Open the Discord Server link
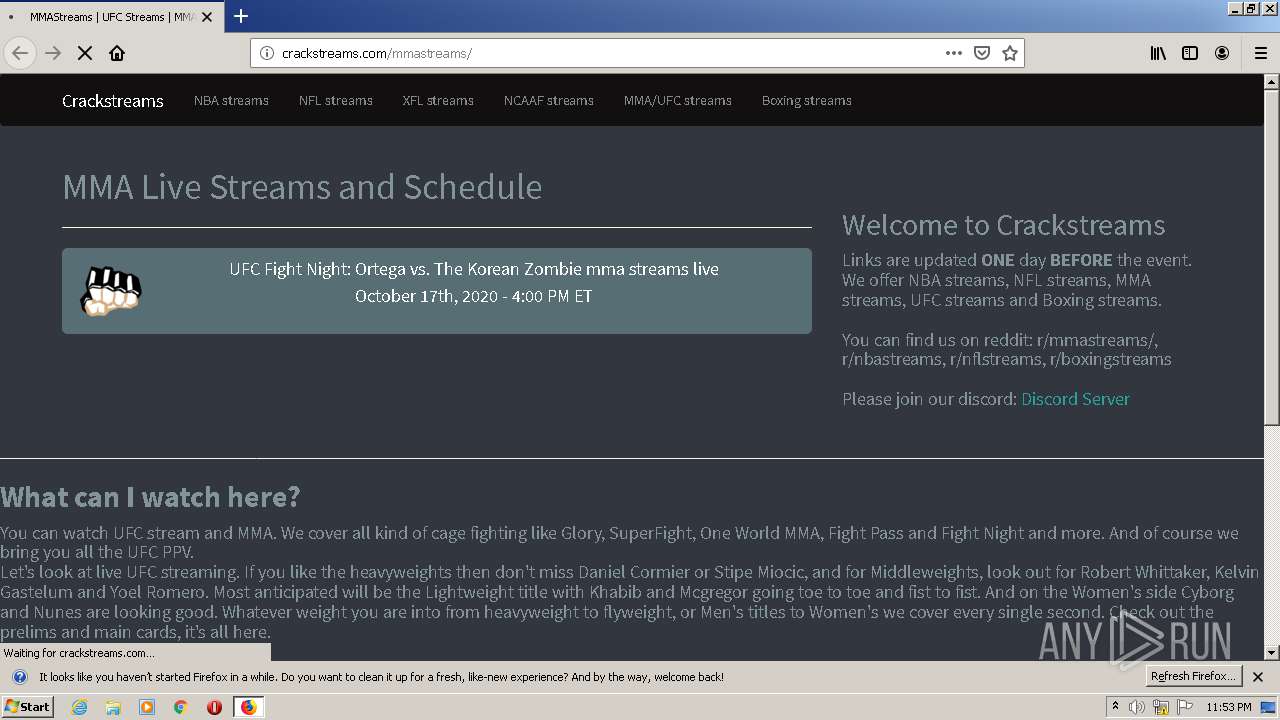Image resolution: width=1280 pixels, height=720 pixels. pyautogui.click(x=1075, y=399)
